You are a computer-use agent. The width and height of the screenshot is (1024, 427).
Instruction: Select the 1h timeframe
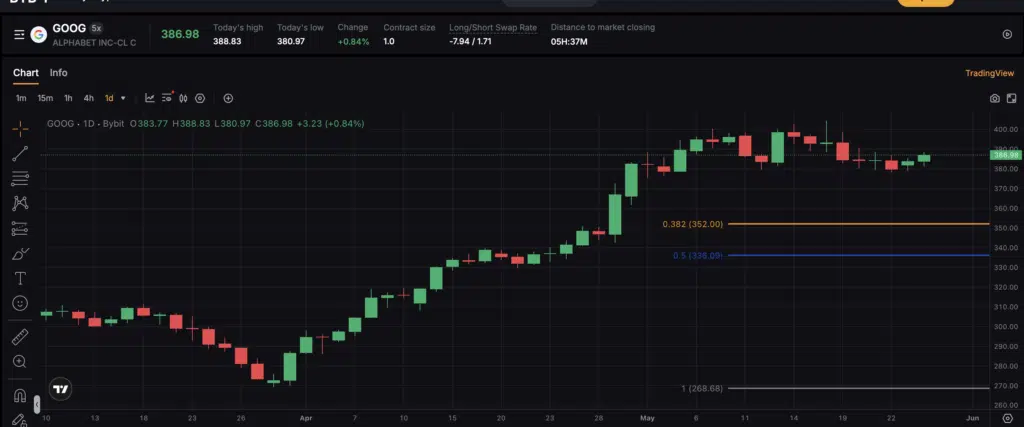click(68, 98)
